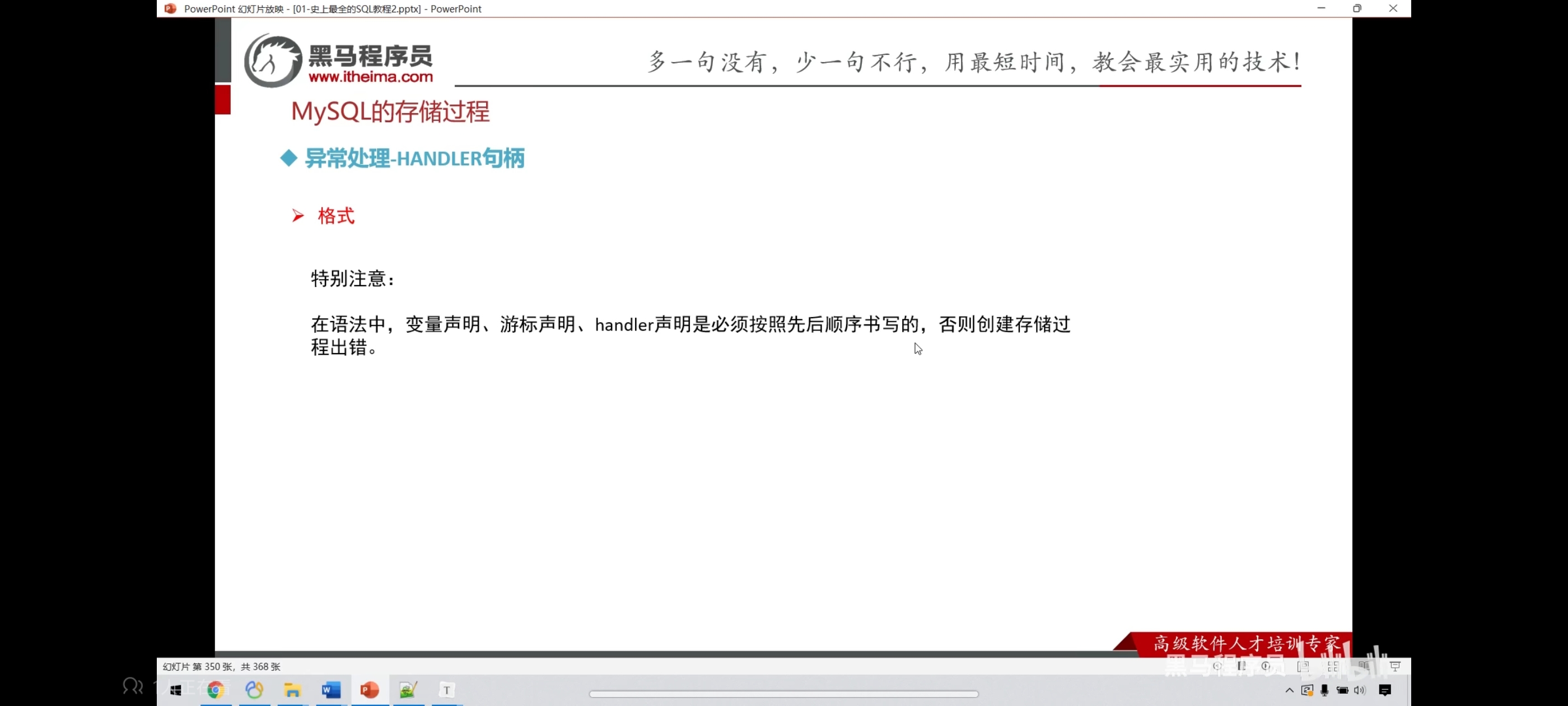Open File Explorer from the taskbar
The image size is (1568, 706).
coord(293,690)
